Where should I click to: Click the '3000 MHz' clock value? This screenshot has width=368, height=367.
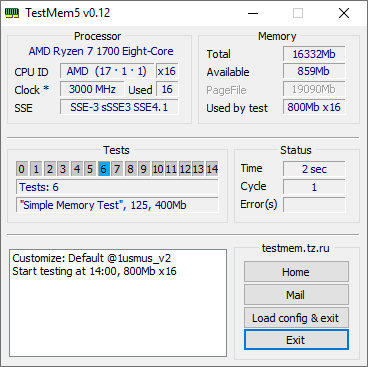point(92,89)
